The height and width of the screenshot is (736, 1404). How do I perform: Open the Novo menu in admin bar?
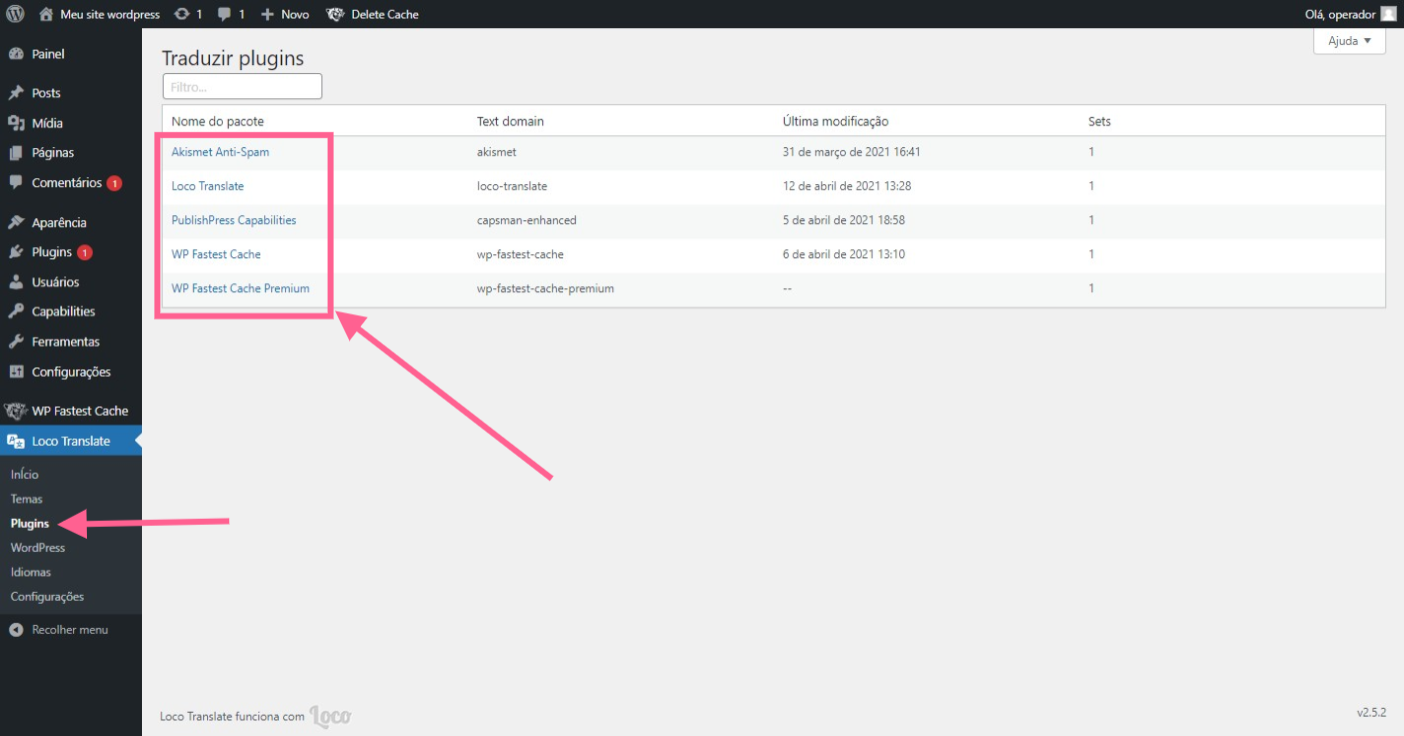pyautogui.click(x=295, y=15)
